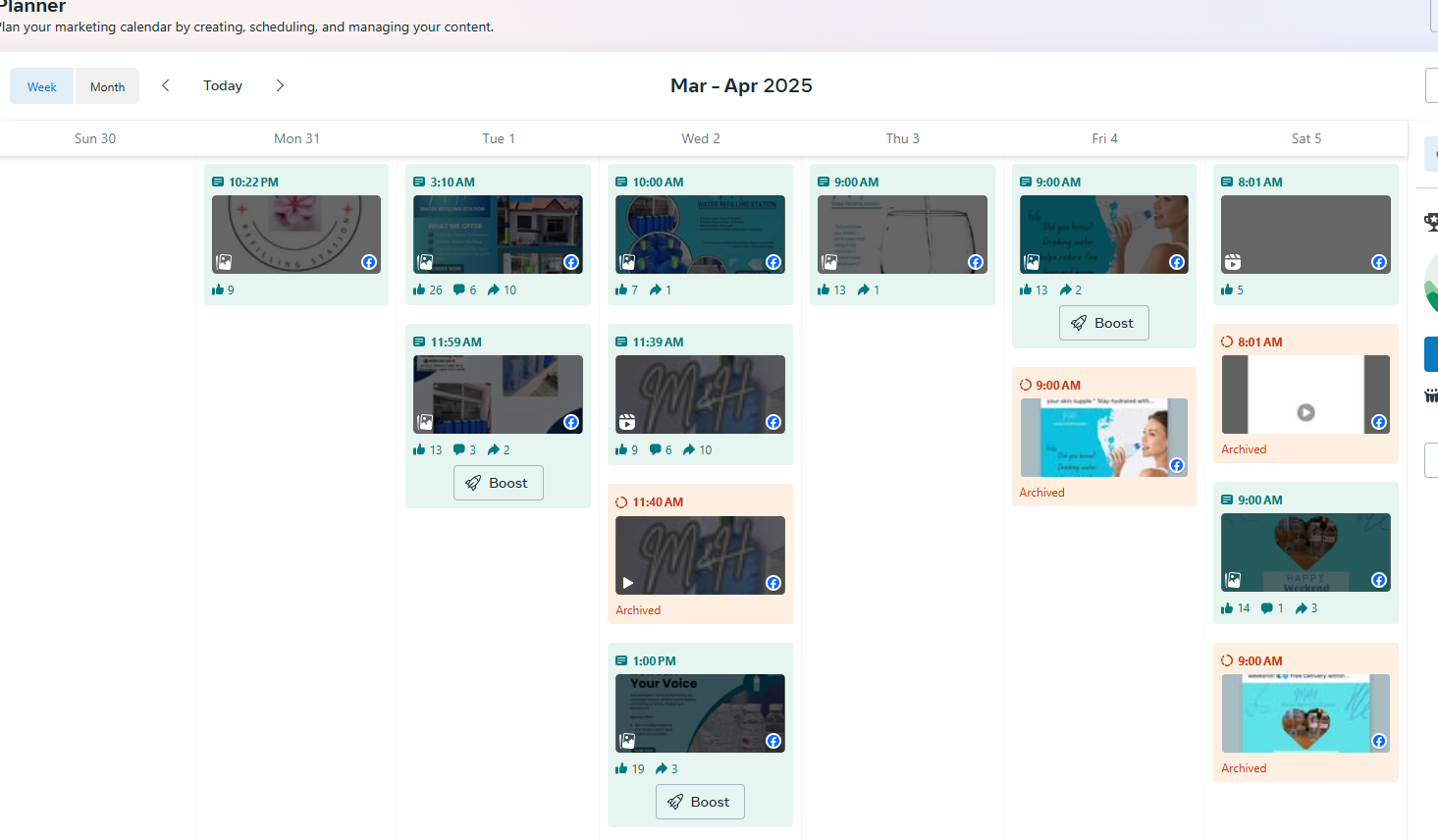The image size is (1438, 840).
Task: Click Facebook icon on Monday 10:22 PM post
Action: point(369,262)
